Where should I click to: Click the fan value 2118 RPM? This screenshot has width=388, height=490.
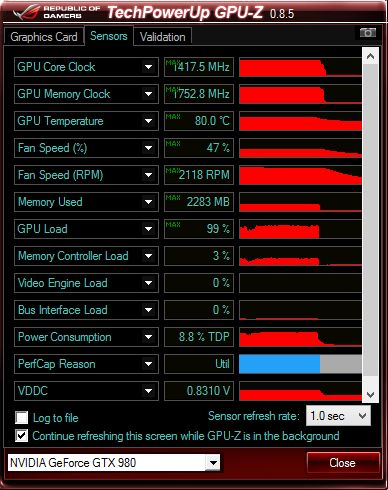pos(199,175)
